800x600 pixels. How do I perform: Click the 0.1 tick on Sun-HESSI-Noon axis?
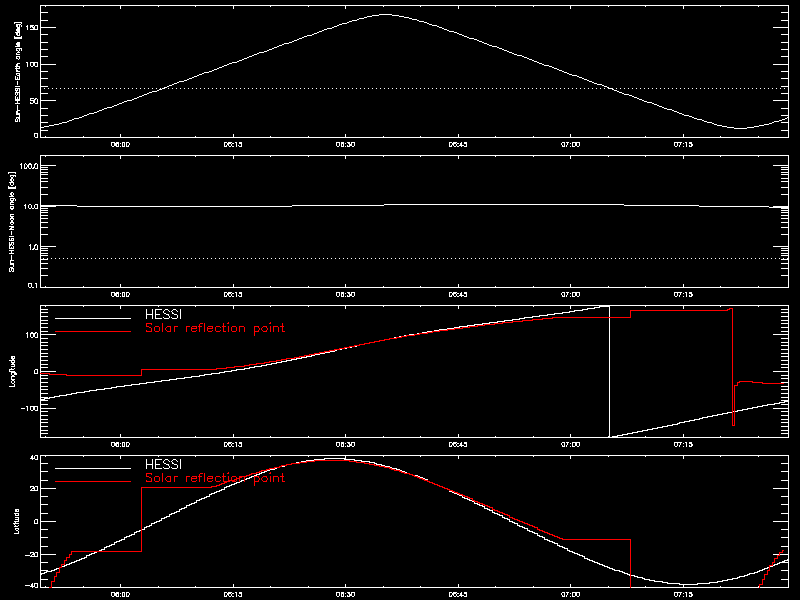coord(33,285)
